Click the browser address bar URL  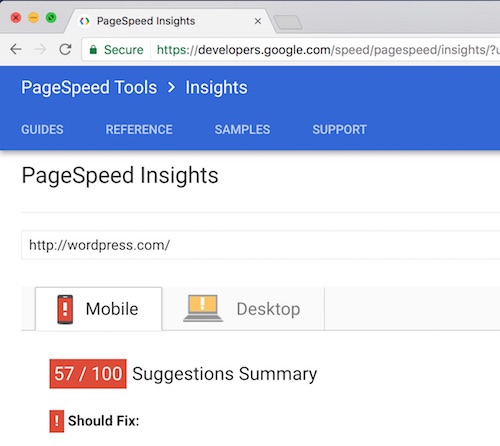(328, 50)
